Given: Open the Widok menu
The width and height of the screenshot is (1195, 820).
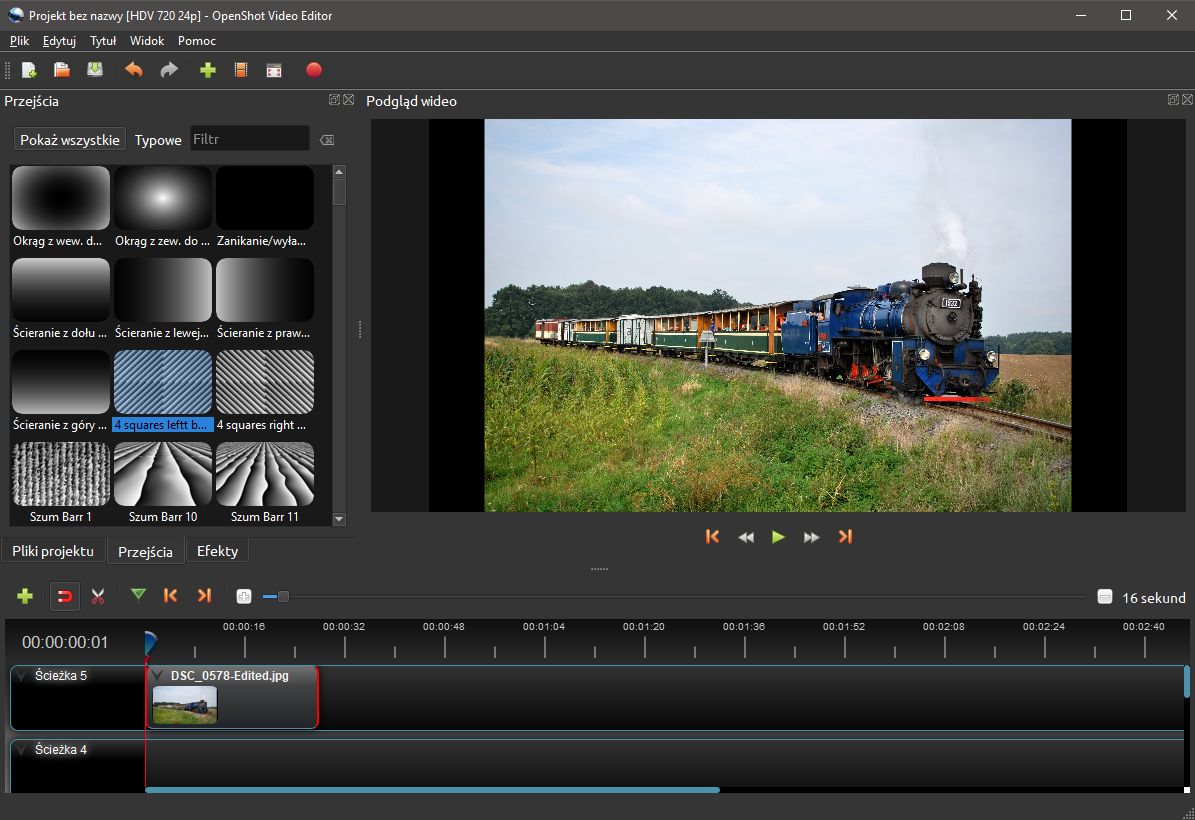Looking at the screenshot, I should (147, 41).
